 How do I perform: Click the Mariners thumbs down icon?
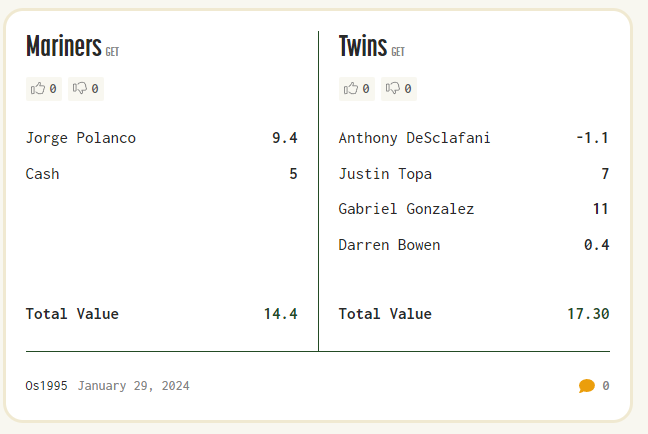coord(81,89)
